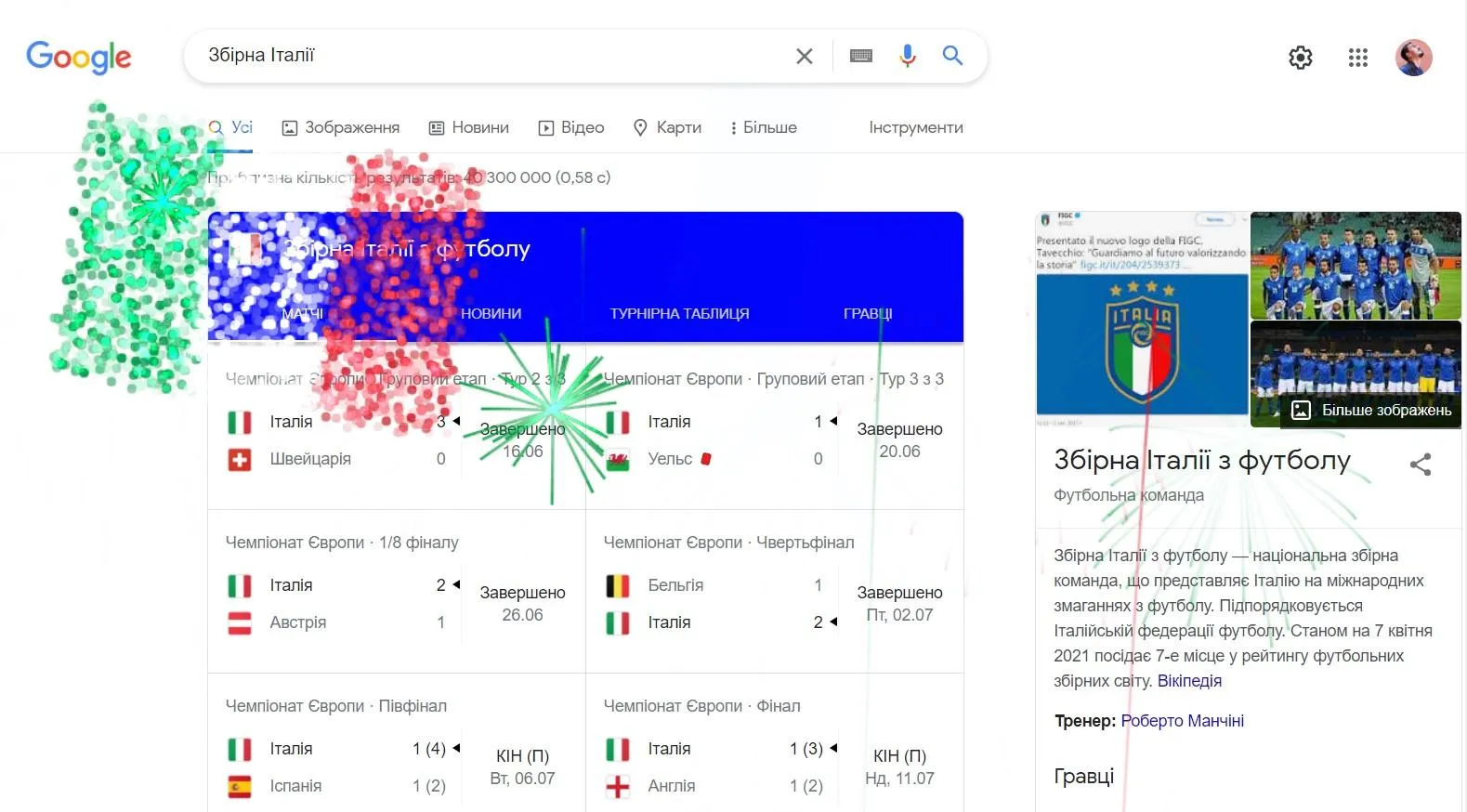Click the England flag icon
Screen dimensions: 1467x812
click(618, 786)
